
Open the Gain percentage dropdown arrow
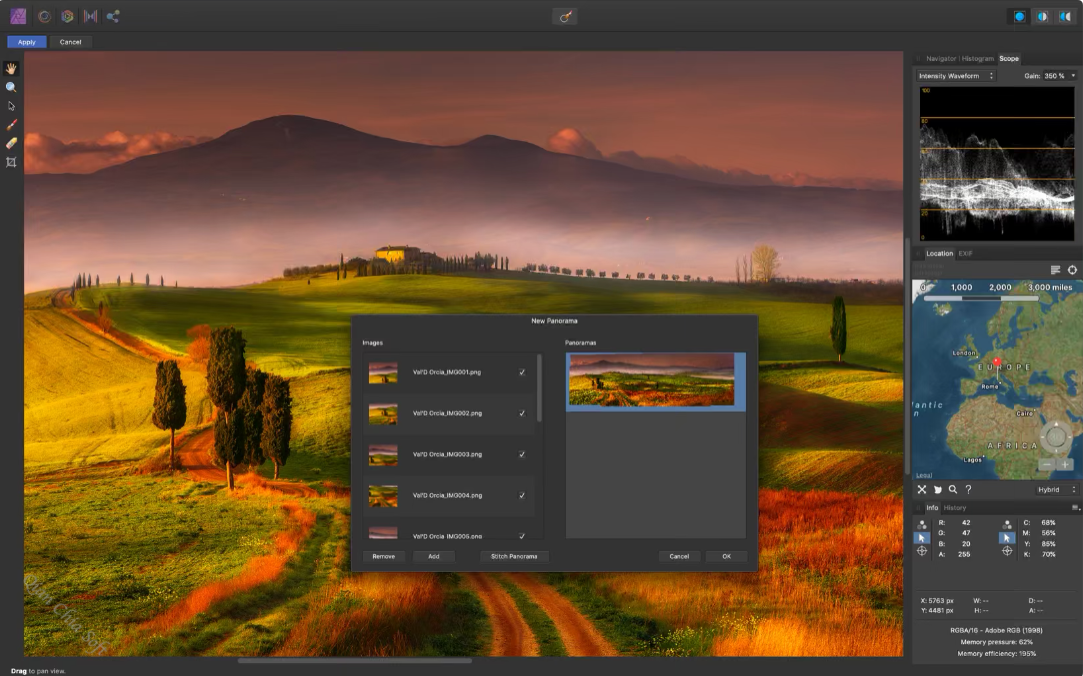[x=1073, y=76]
